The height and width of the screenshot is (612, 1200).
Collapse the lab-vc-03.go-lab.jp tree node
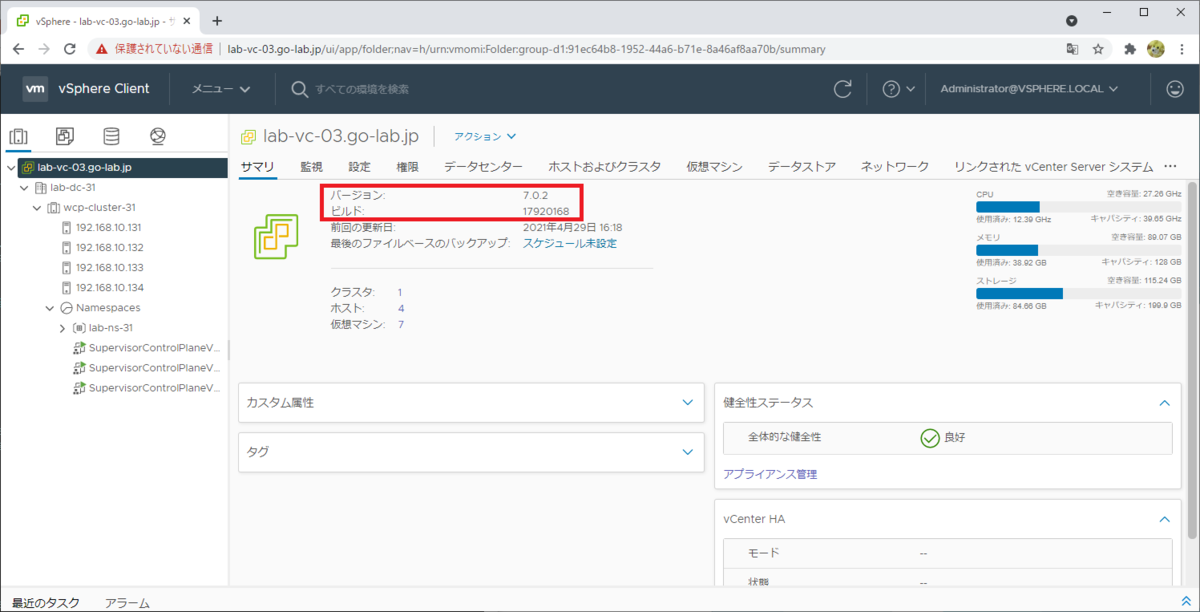coord(11,167)
